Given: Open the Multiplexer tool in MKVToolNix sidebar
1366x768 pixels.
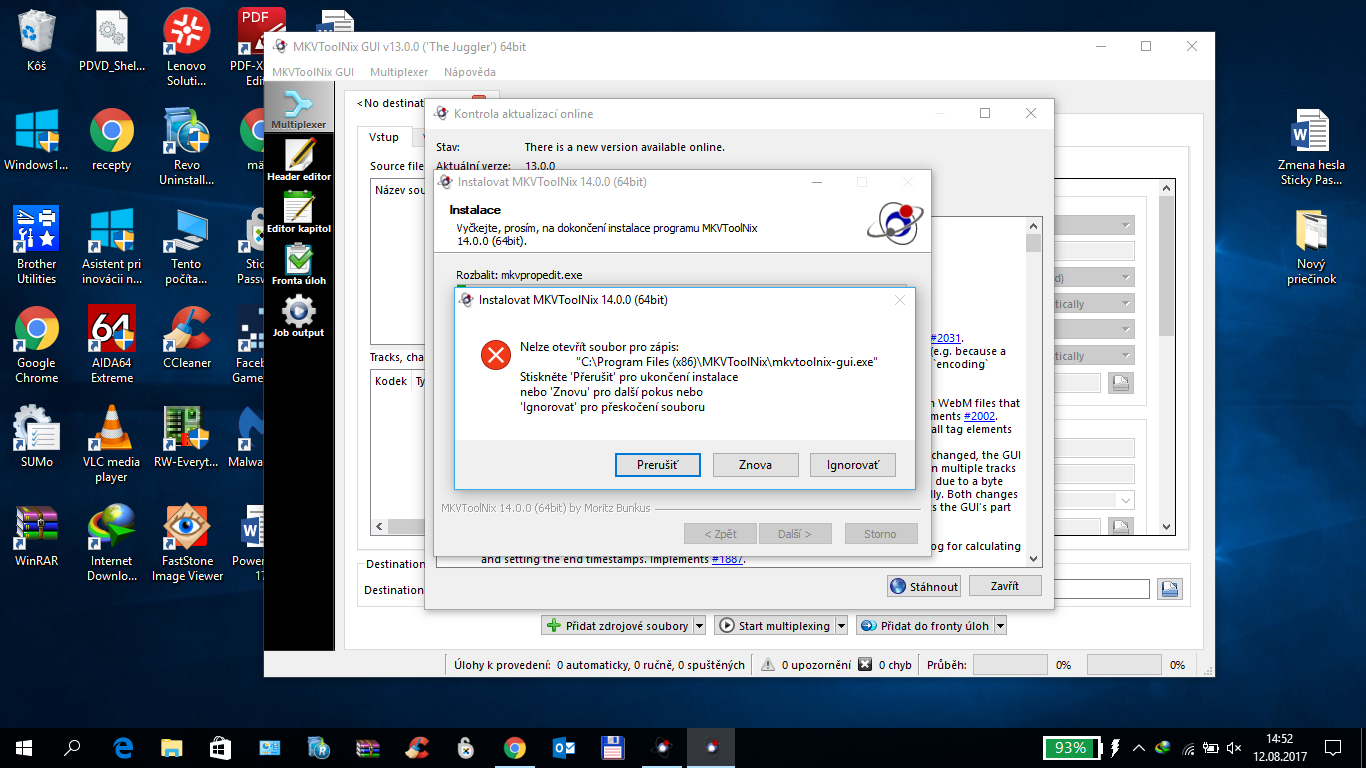Looking at the screenshot, I should [298, 109].
